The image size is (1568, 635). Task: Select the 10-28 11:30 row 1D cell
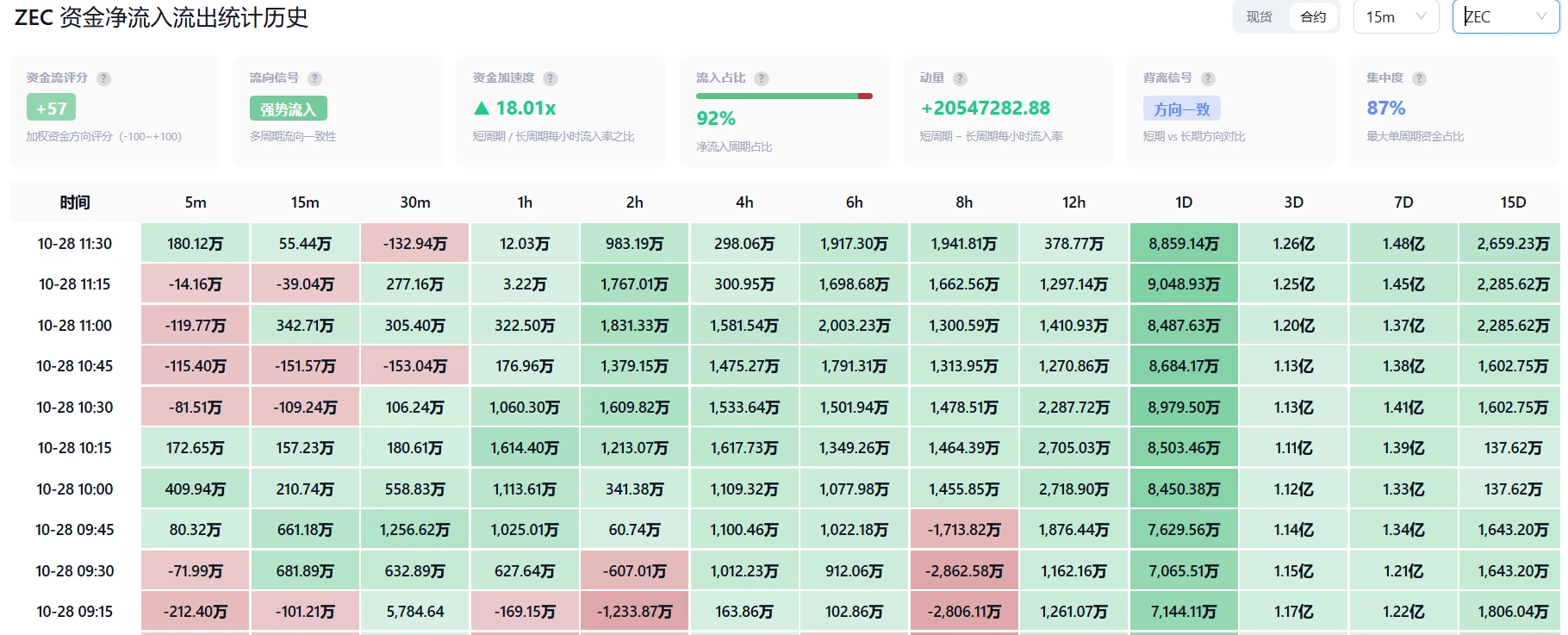(x=1184, y=244)
